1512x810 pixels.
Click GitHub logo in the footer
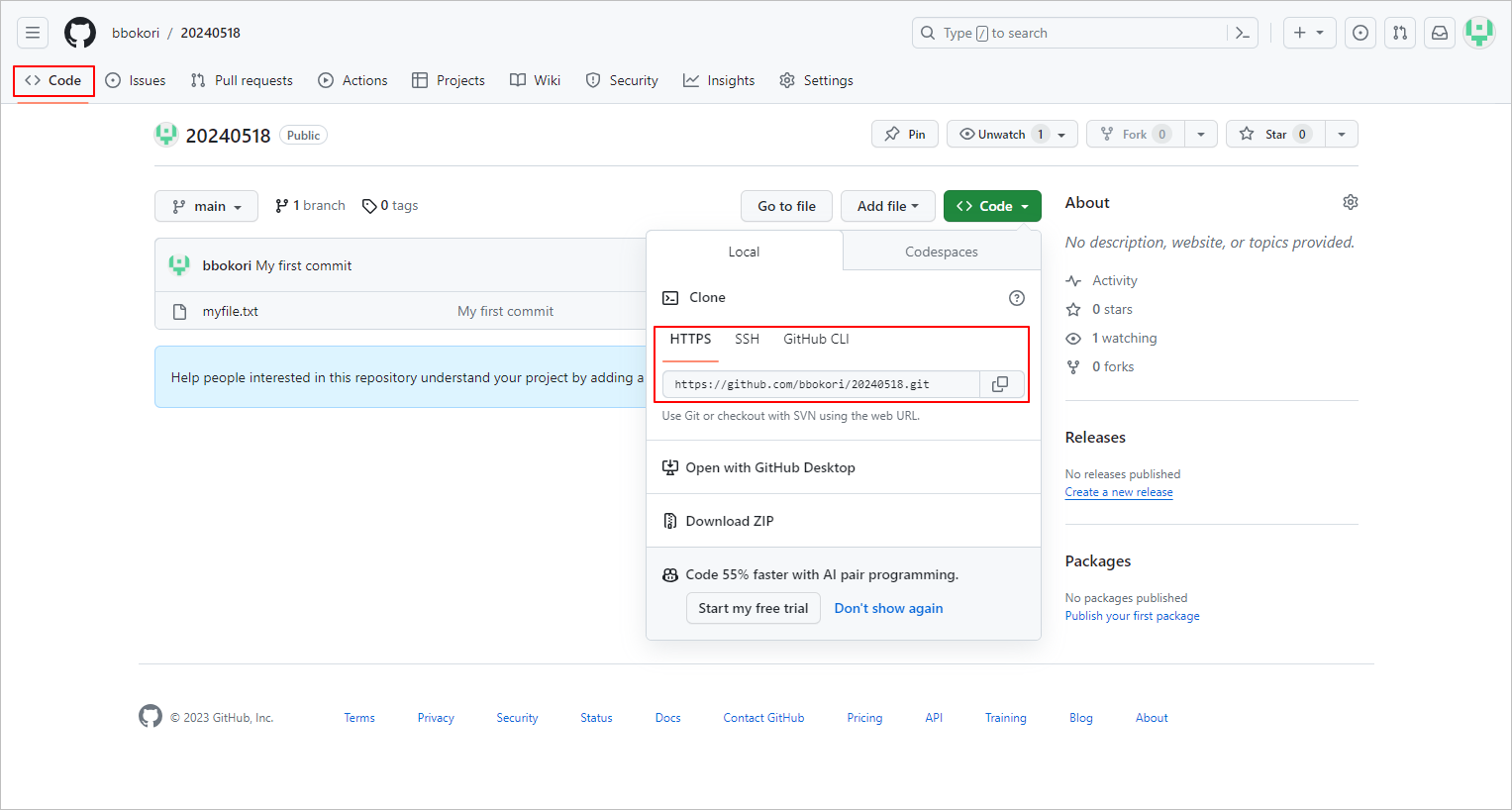[x=151, y=716]
